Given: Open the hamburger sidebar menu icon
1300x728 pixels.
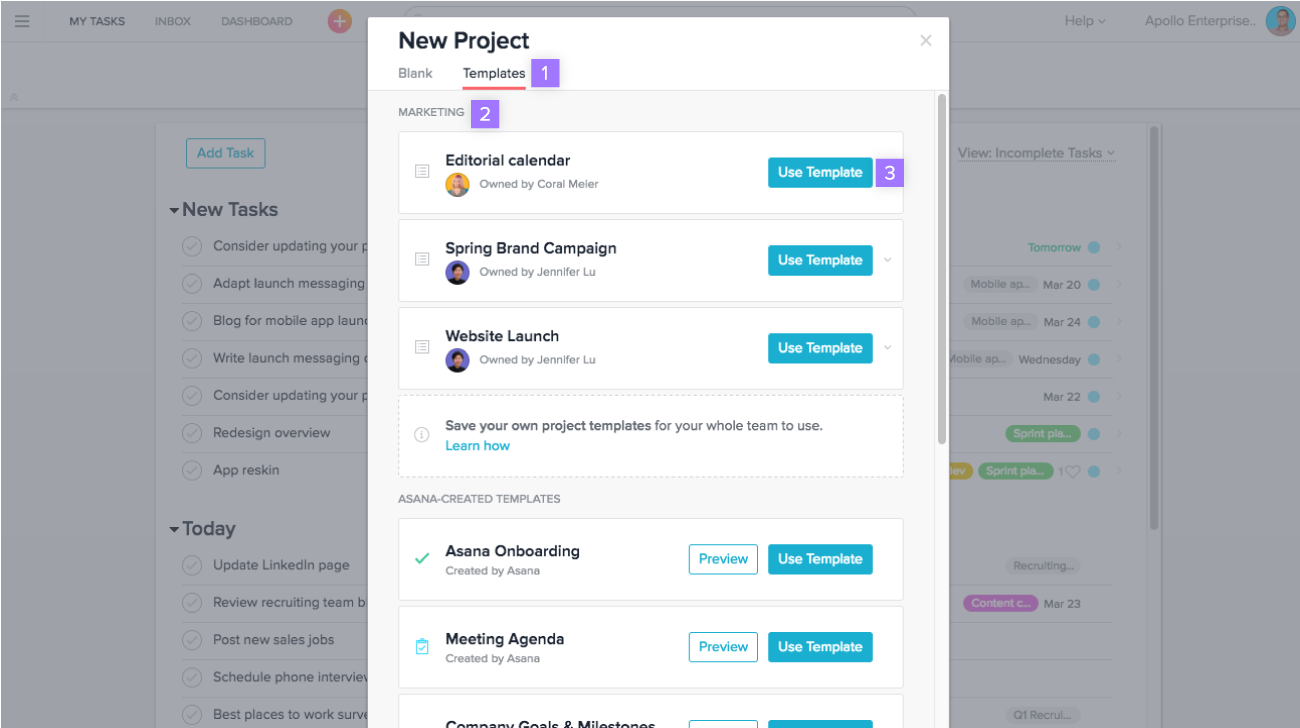Looking at the screenshot, I should pos(22,21).
